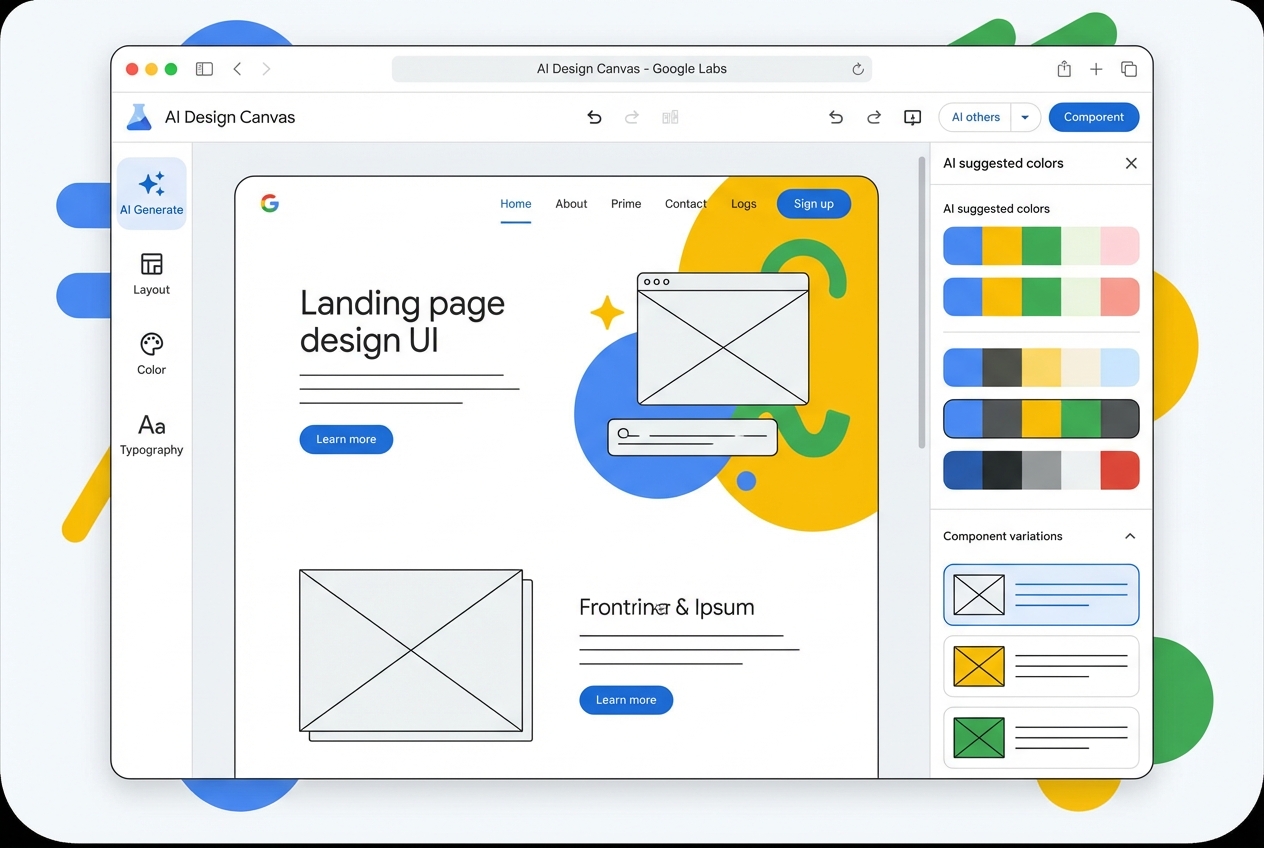Click the browser address bar
Screen dimensions: 1264x848
[632, 69]
